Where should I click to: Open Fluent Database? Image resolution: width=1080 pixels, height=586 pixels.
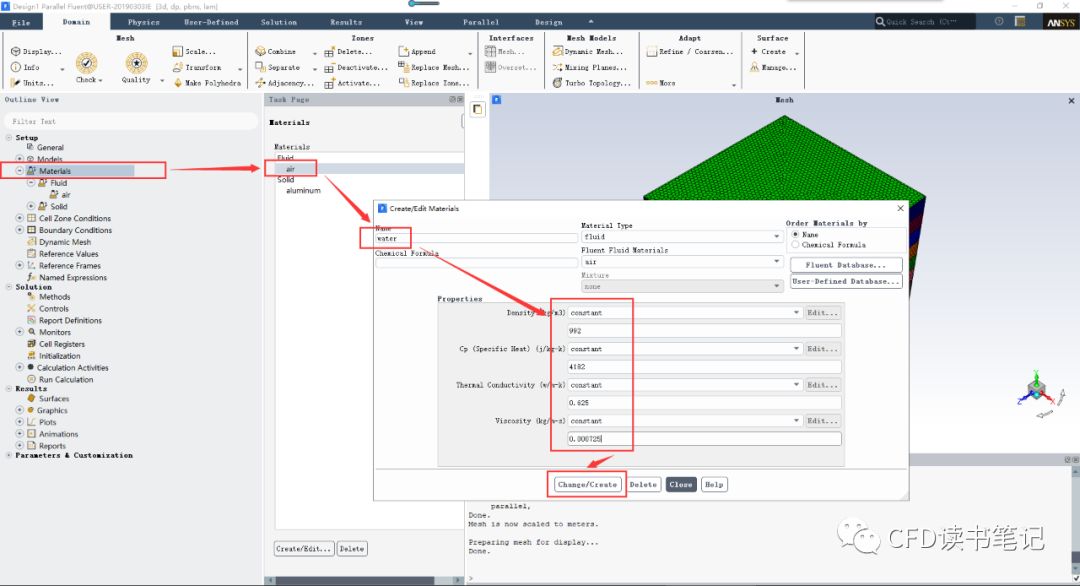pyautogui.click(x=846, y=265)
